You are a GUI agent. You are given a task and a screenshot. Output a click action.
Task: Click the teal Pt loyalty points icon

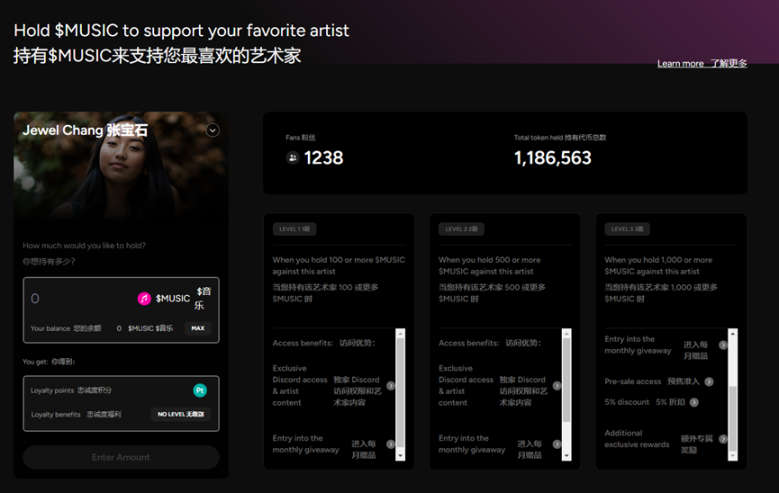point(200,390)
